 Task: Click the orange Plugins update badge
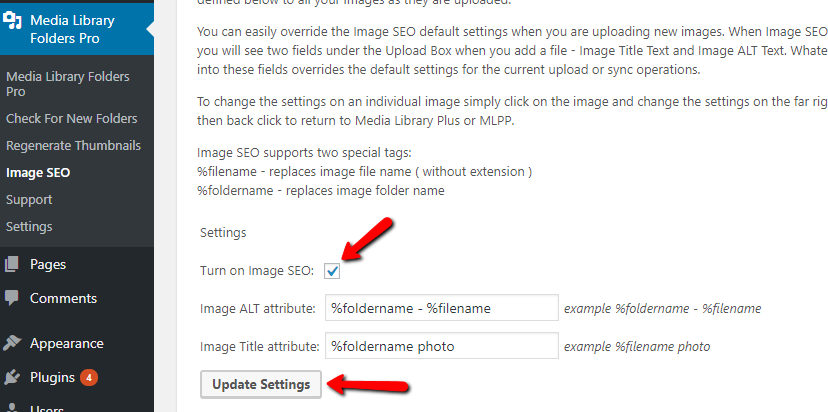[89, 378]
